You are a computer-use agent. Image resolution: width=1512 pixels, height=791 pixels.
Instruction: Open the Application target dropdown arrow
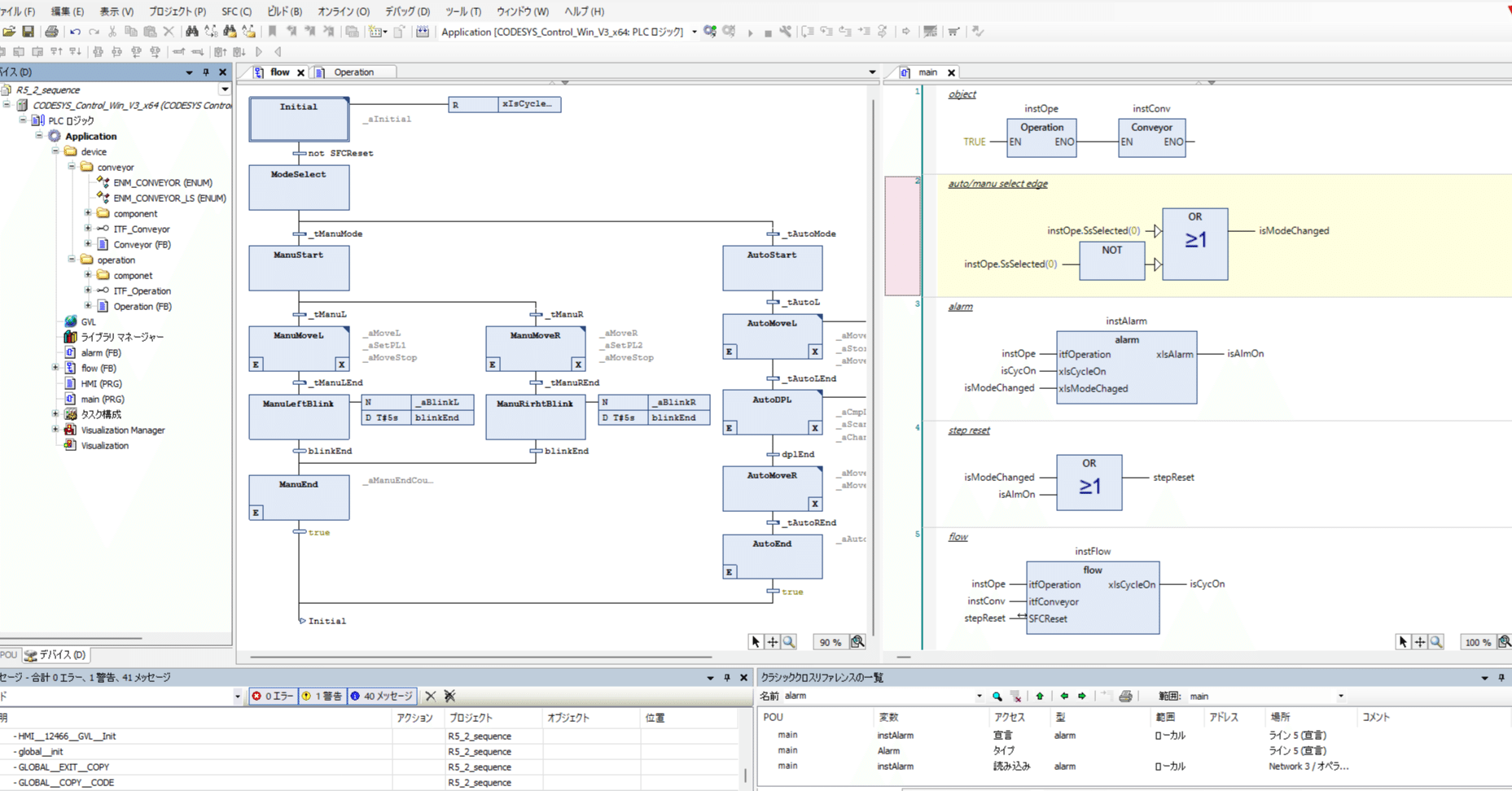coord(694,32)
